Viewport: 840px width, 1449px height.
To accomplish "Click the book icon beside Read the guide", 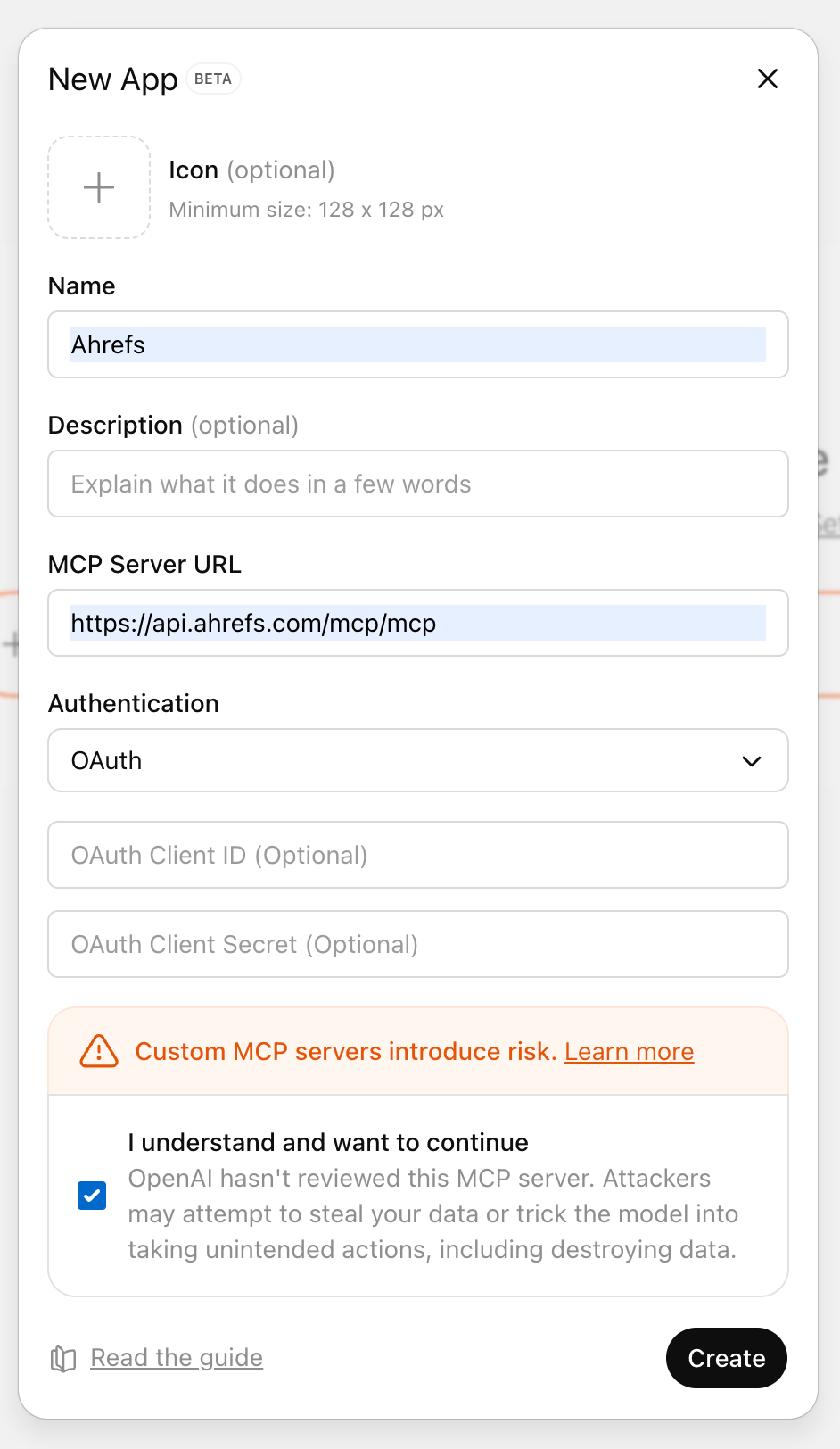I will click(x=63, y=1359).
